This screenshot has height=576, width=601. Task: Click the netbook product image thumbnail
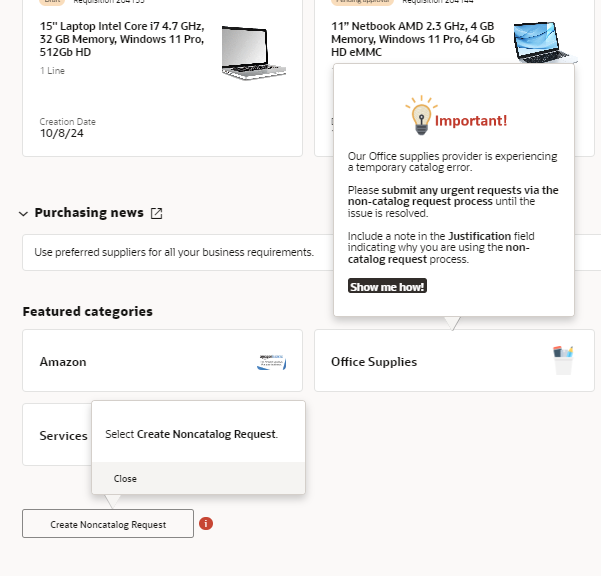545,41
